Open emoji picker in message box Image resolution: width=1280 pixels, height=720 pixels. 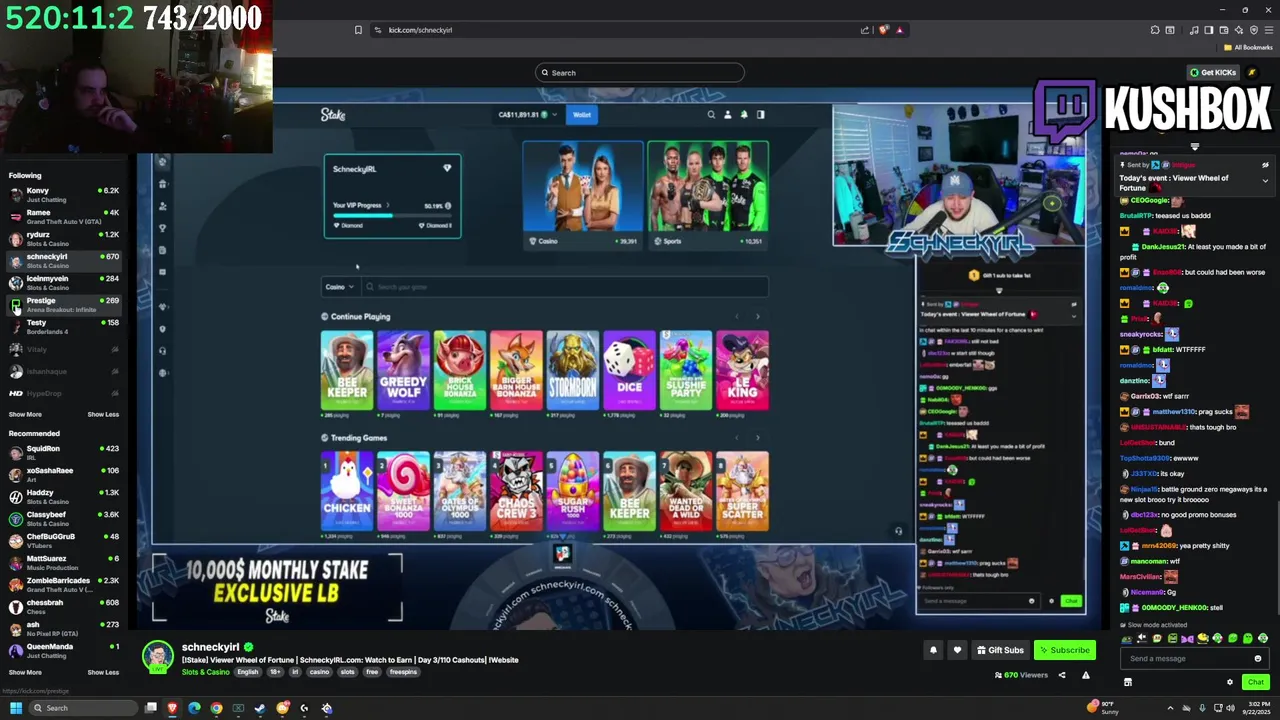(1258, 658)
